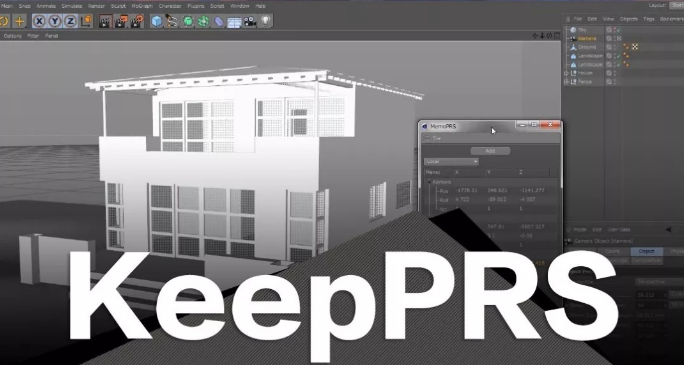Open the Simulate menu
Image resolution: width=684 pixels, height=365 pixels.
tap(72, 6)
